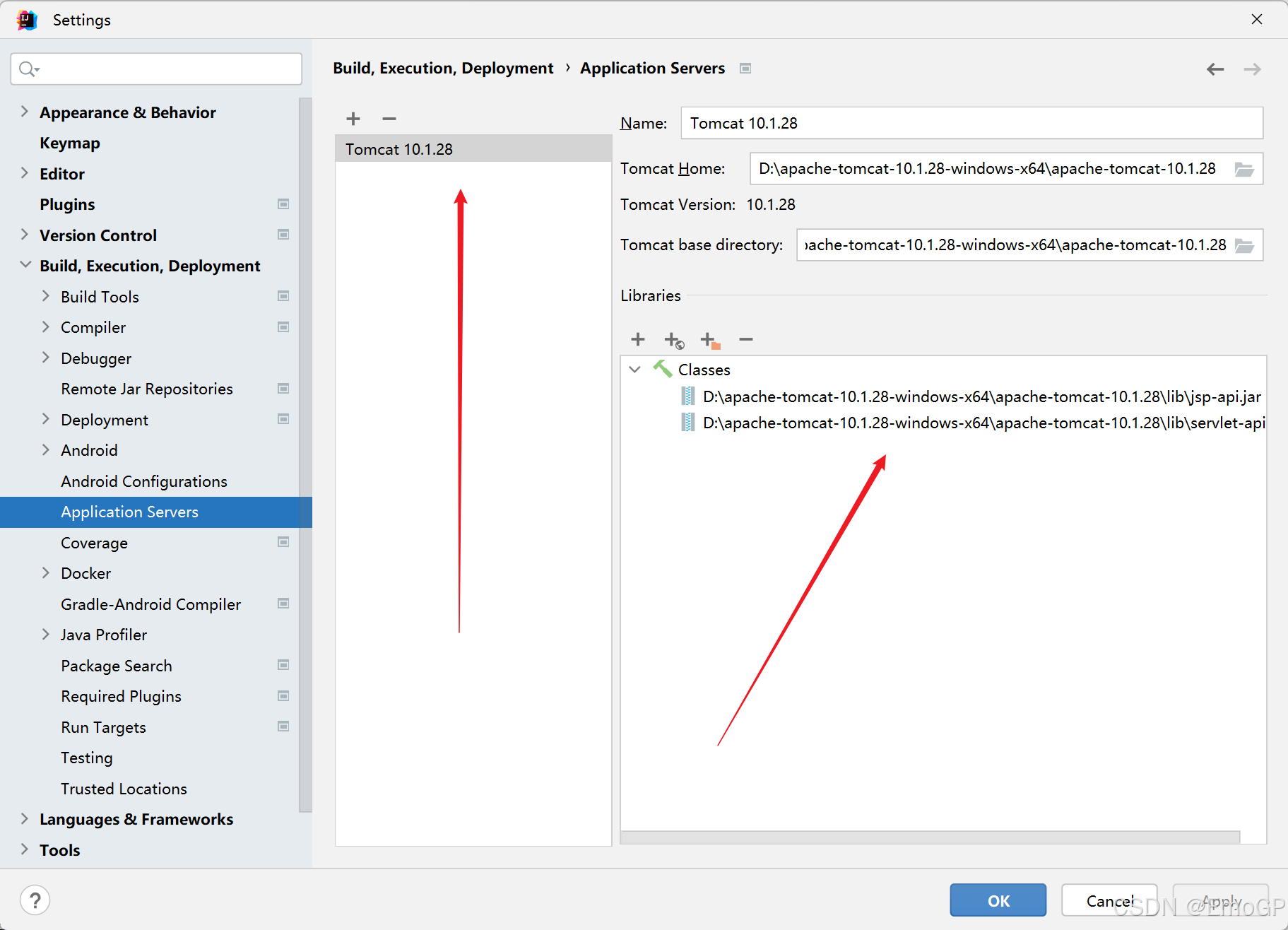
Task: Expand the Editor section
Action: click(x=25, y=173)
